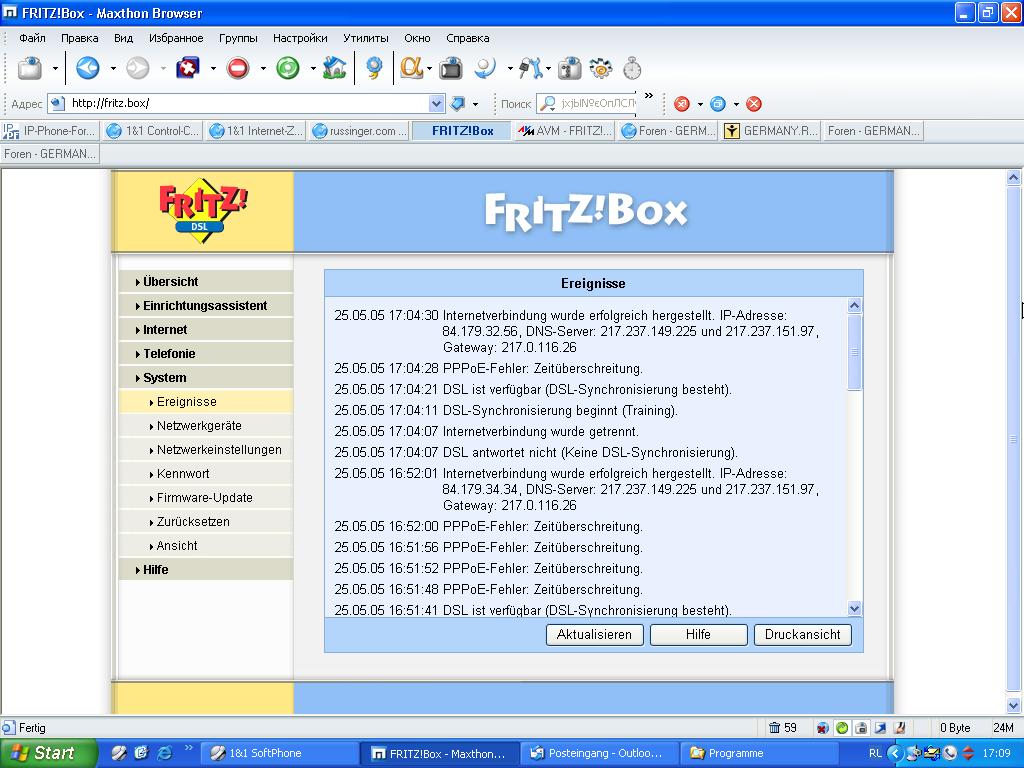Click the Druckansicht button

tap(803, 635)
